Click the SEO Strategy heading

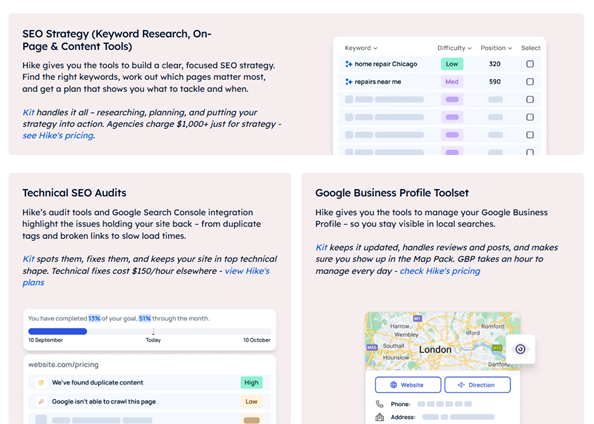point(117,40)
